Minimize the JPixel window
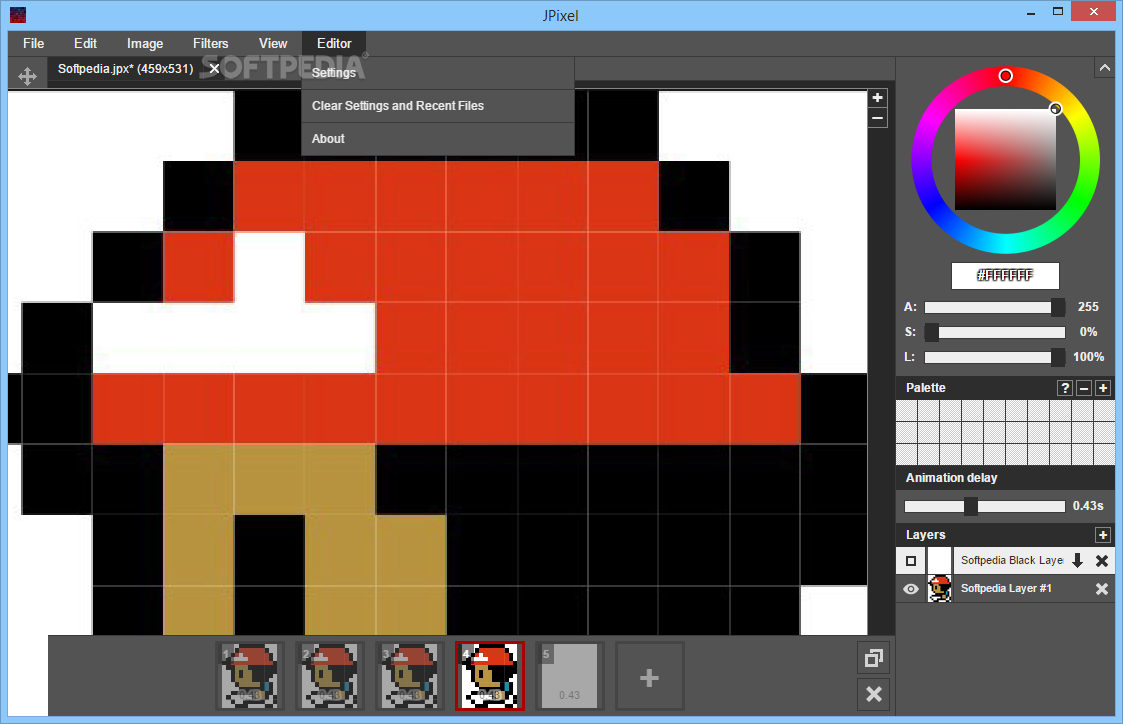The height and width of the screenshot is (724, 1123). 1031,13
